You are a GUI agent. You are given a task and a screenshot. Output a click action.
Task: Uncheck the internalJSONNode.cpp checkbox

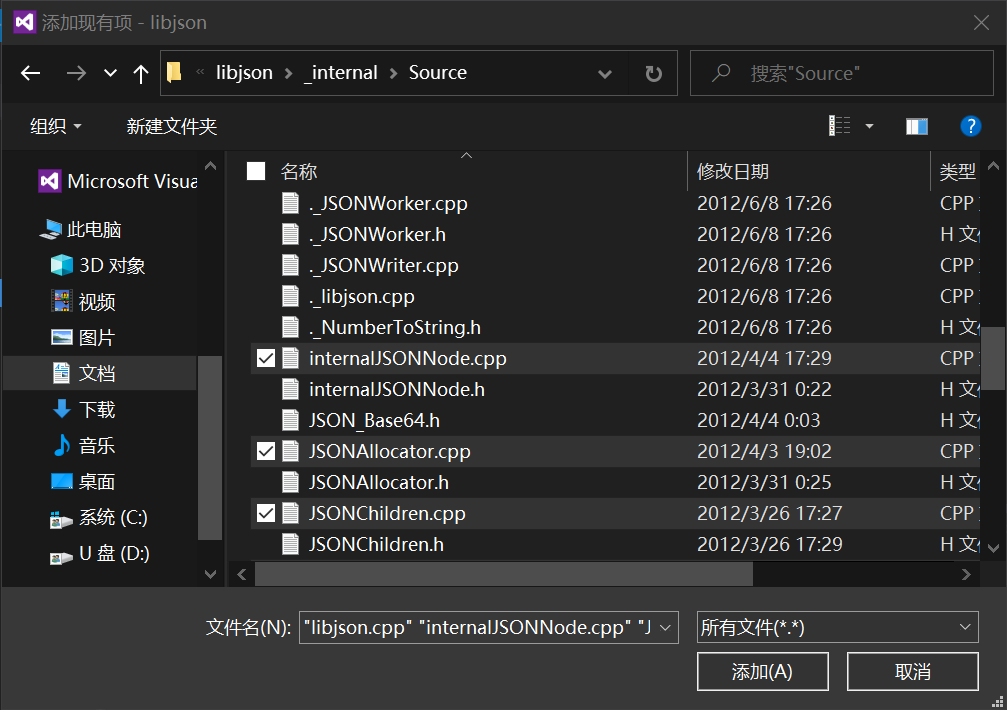266,358
